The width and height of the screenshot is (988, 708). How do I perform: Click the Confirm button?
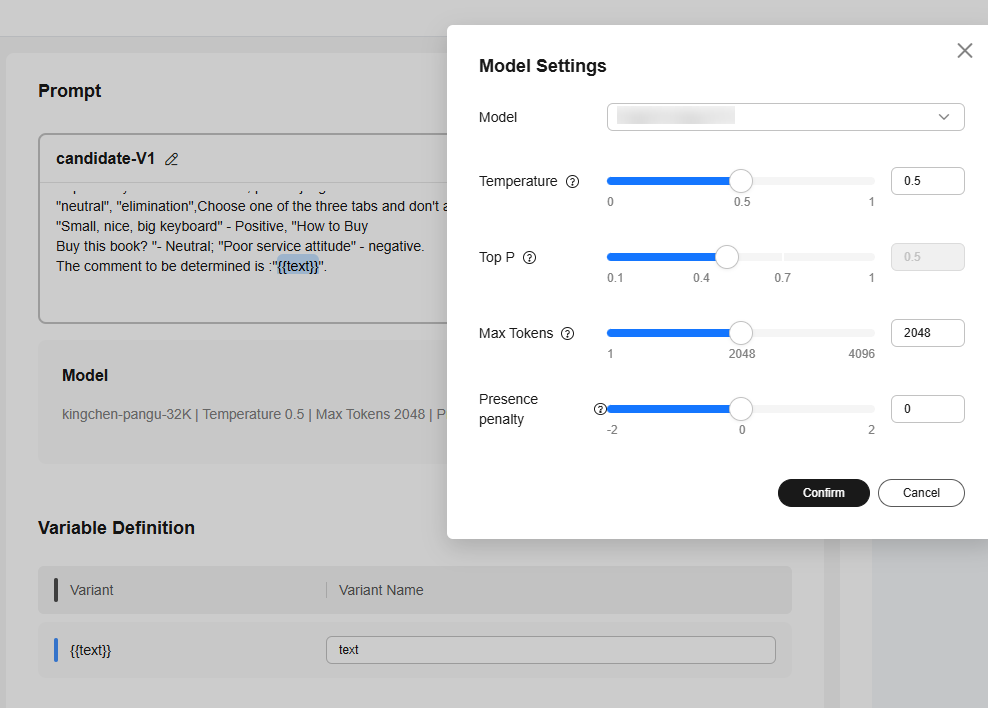(x=823, y=493)
